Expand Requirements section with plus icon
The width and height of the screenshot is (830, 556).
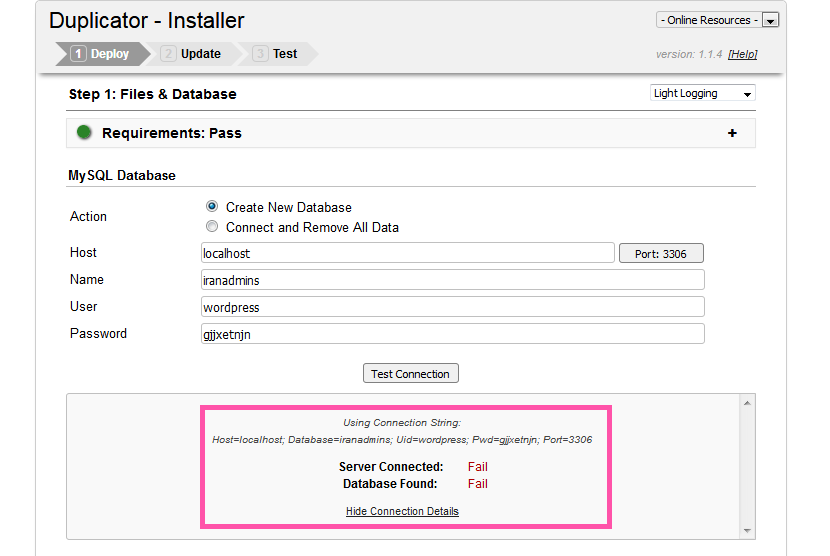tap(732, 133)
